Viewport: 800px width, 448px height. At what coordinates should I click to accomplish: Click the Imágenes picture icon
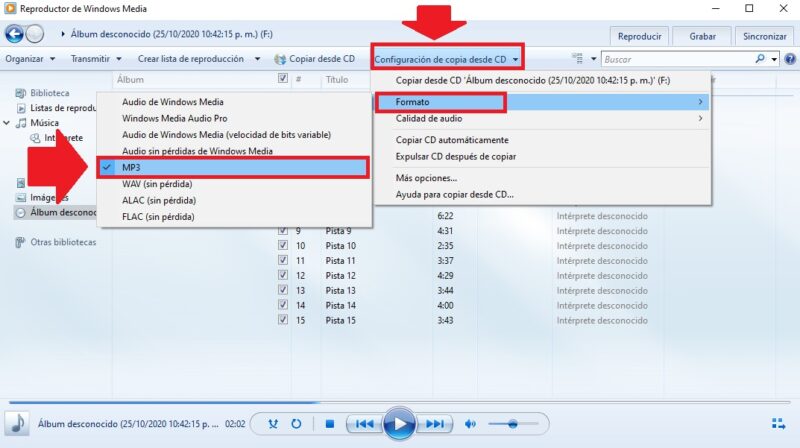(x=20, y=197)
